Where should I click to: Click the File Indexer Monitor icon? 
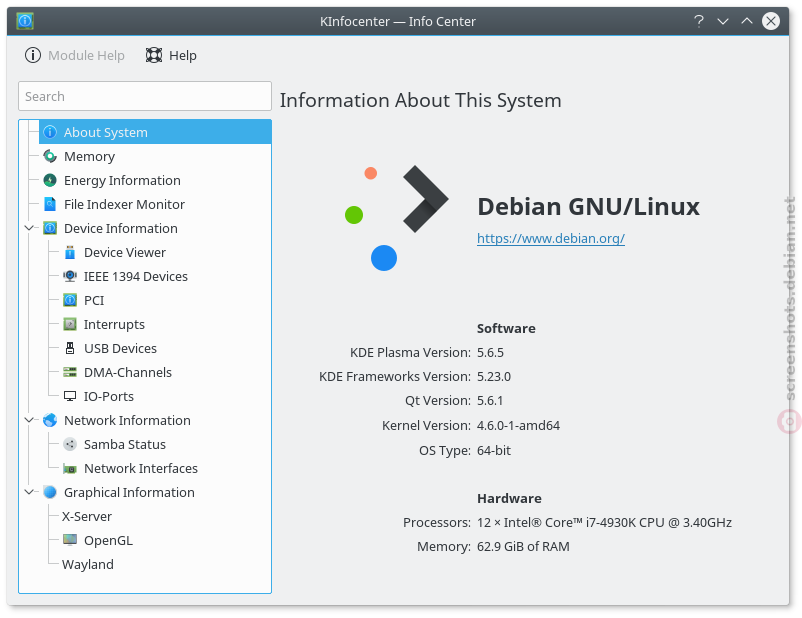(50, 204)
